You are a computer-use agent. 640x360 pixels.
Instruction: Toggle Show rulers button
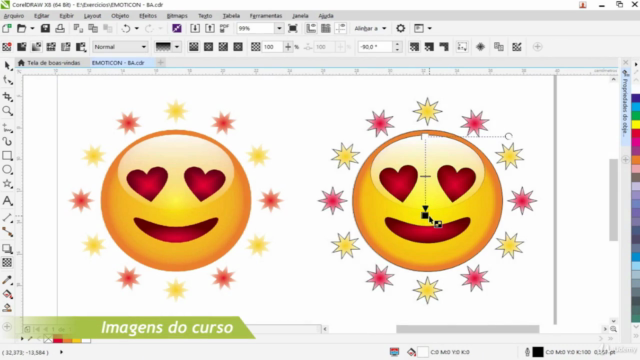[x=311, y=28]
